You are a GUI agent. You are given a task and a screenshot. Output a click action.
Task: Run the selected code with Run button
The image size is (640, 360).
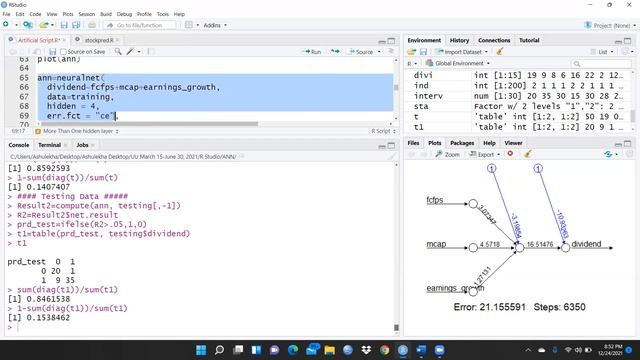point(311,52)
